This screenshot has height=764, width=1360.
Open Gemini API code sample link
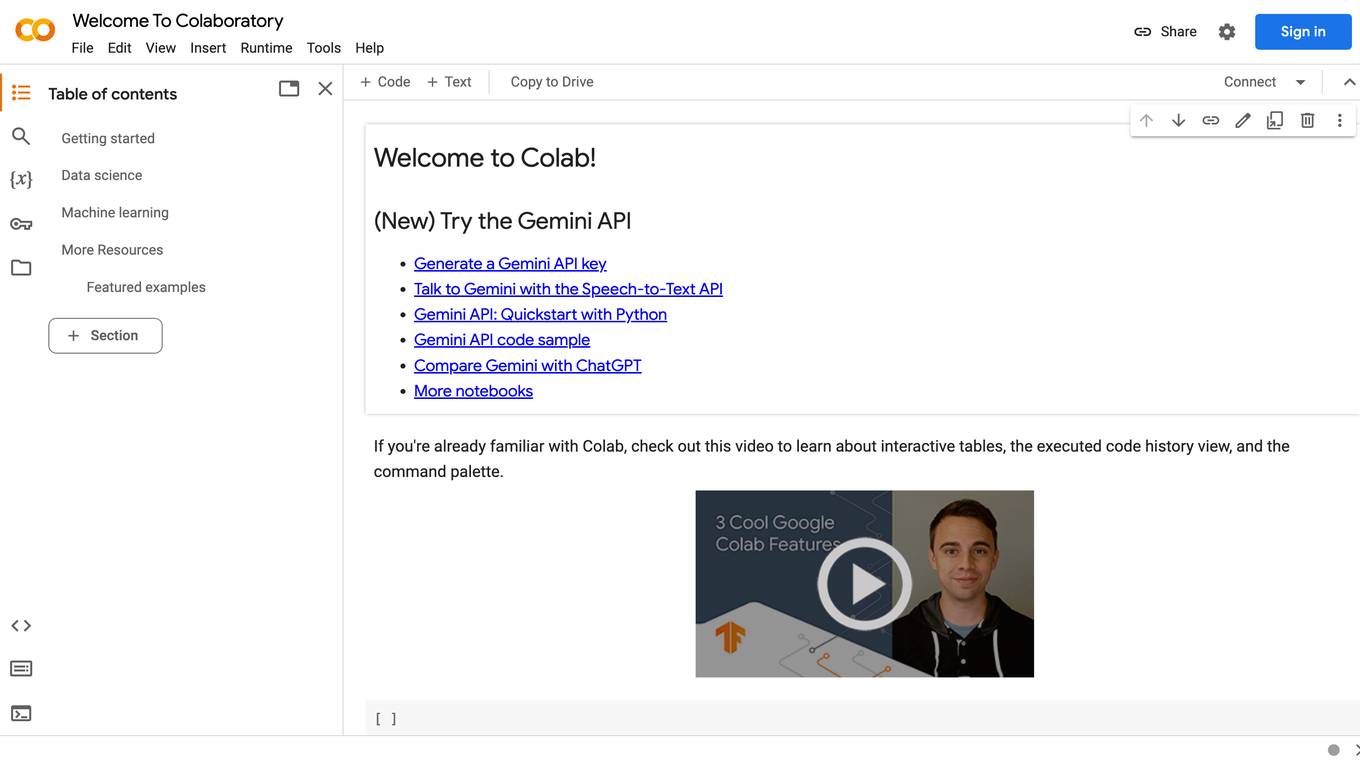[x=502, y=340]
